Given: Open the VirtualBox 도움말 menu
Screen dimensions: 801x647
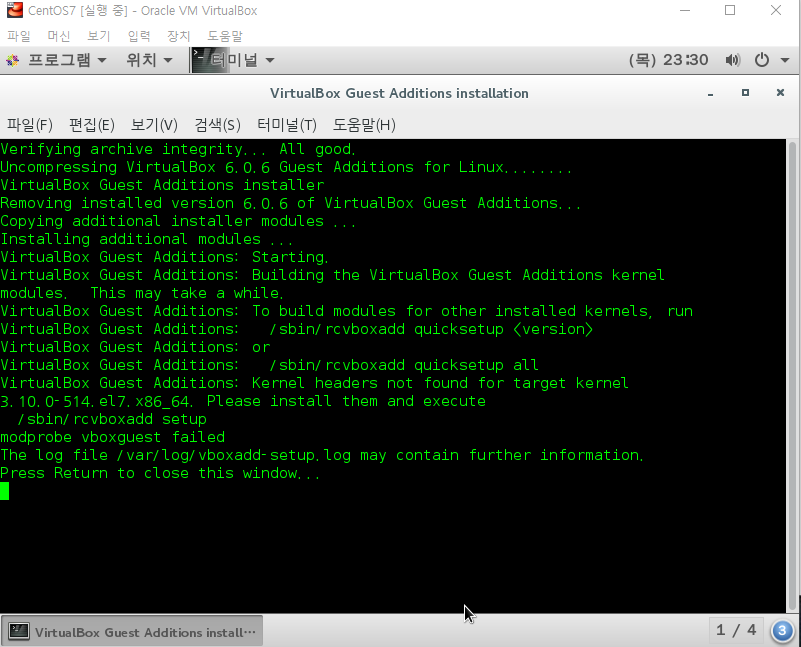Looking at the screenshot, I should click(x=225, y=36).
